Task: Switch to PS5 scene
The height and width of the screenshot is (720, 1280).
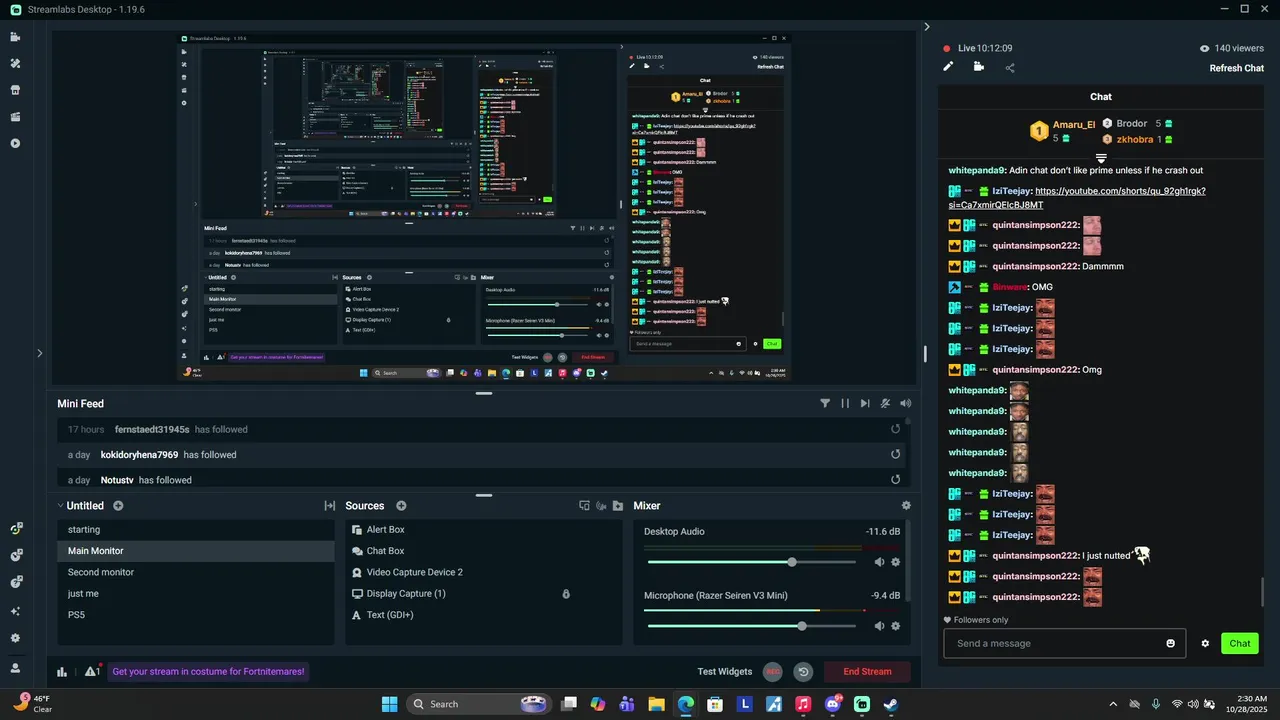Action: (196, 615)
